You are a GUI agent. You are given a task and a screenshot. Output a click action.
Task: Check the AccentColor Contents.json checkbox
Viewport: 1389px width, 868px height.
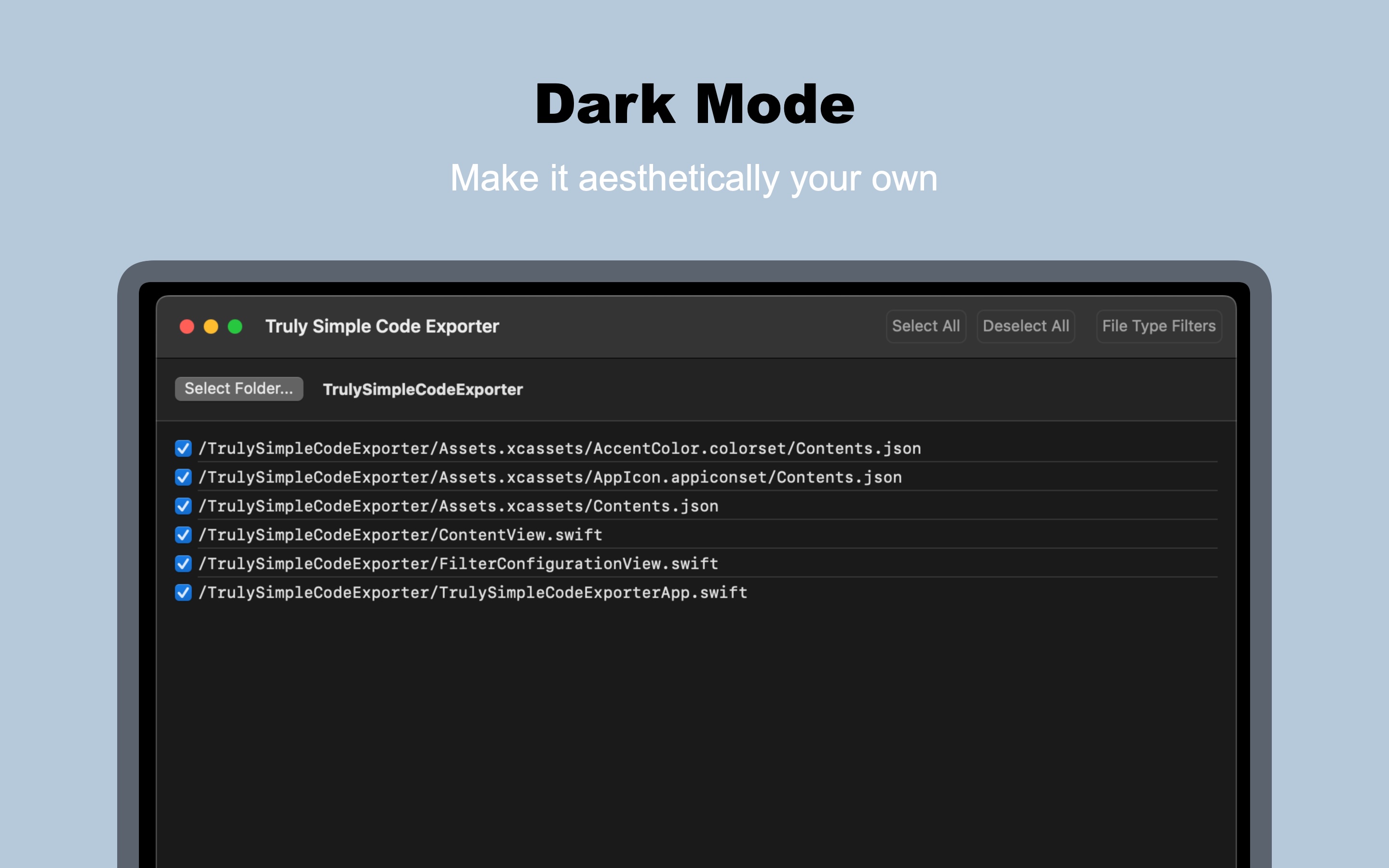click(x=182, y=448)
